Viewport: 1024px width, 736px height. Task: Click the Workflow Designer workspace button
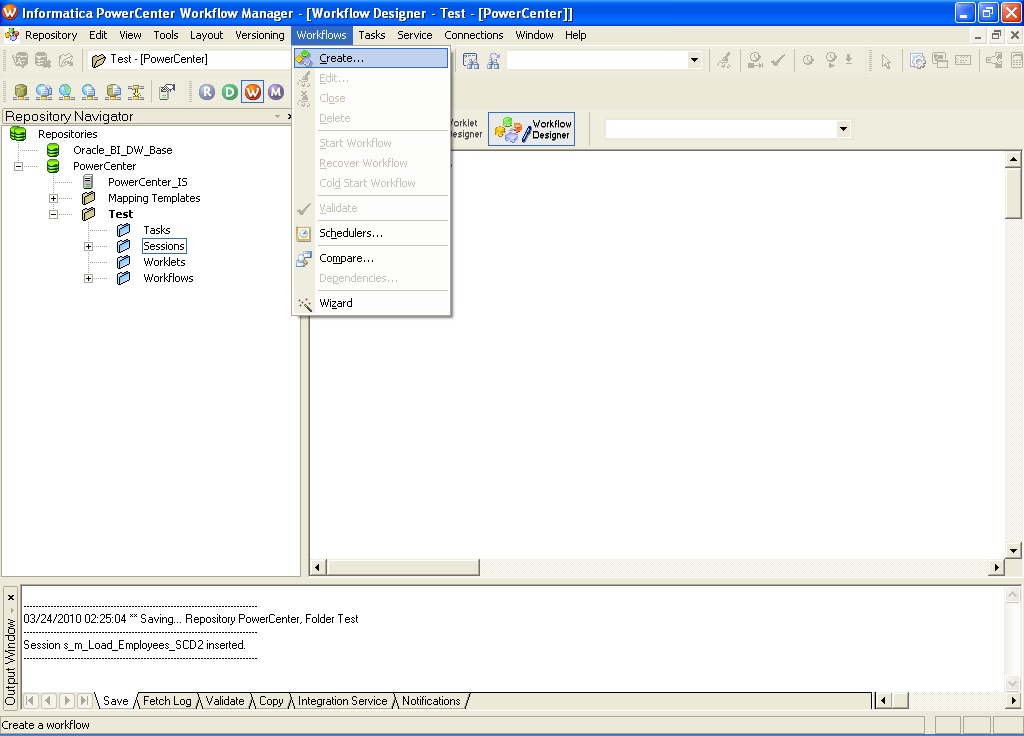[x=532, y=129]
